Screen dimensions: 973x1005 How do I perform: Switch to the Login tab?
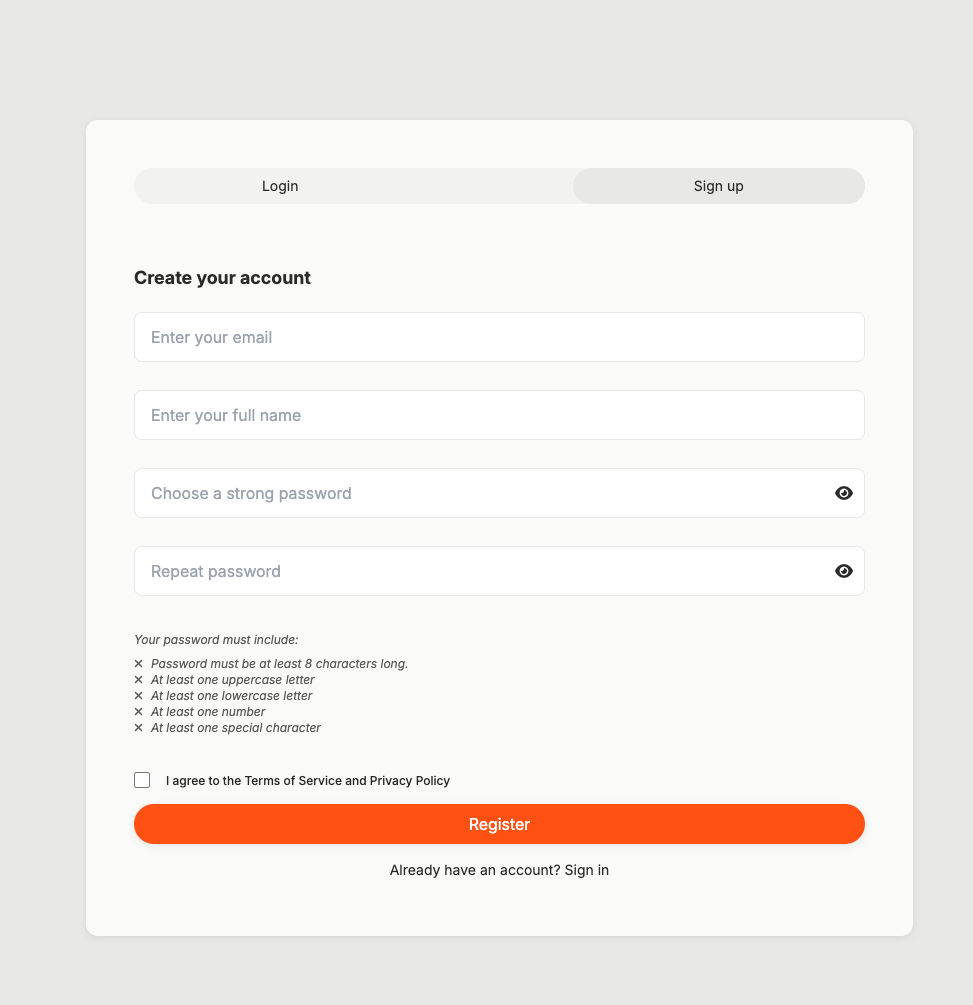(280, 186)
